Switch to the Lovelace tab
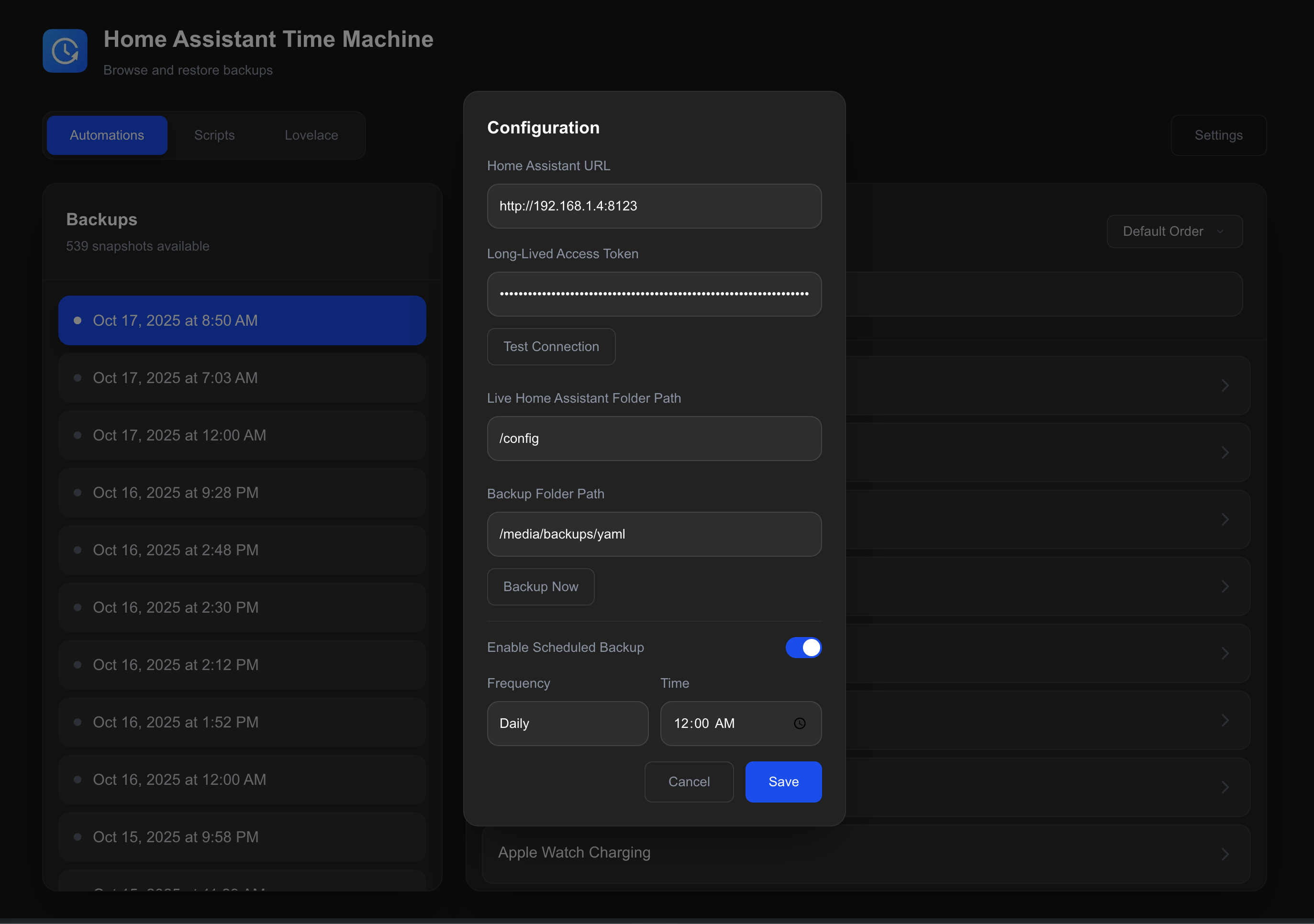Image resolution: width=1314 pixels, height=924 pixels. [312, 135]
